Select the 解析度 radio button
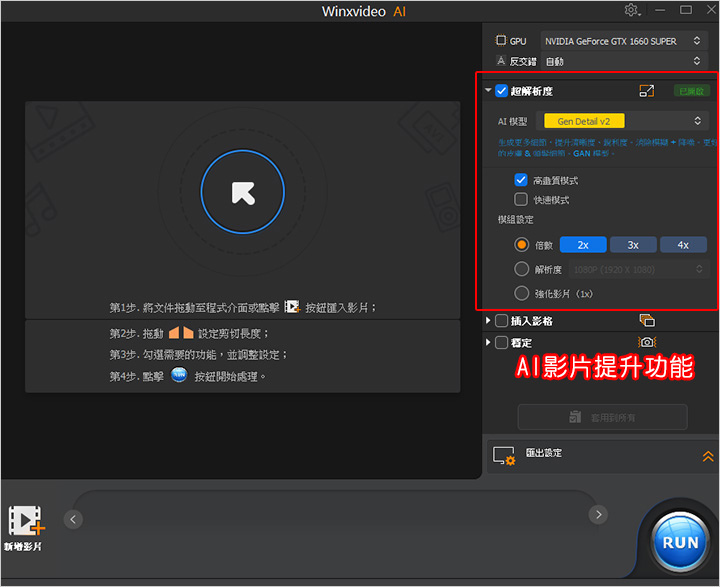Screen dimensions: 720x587 tap(522, 269)
